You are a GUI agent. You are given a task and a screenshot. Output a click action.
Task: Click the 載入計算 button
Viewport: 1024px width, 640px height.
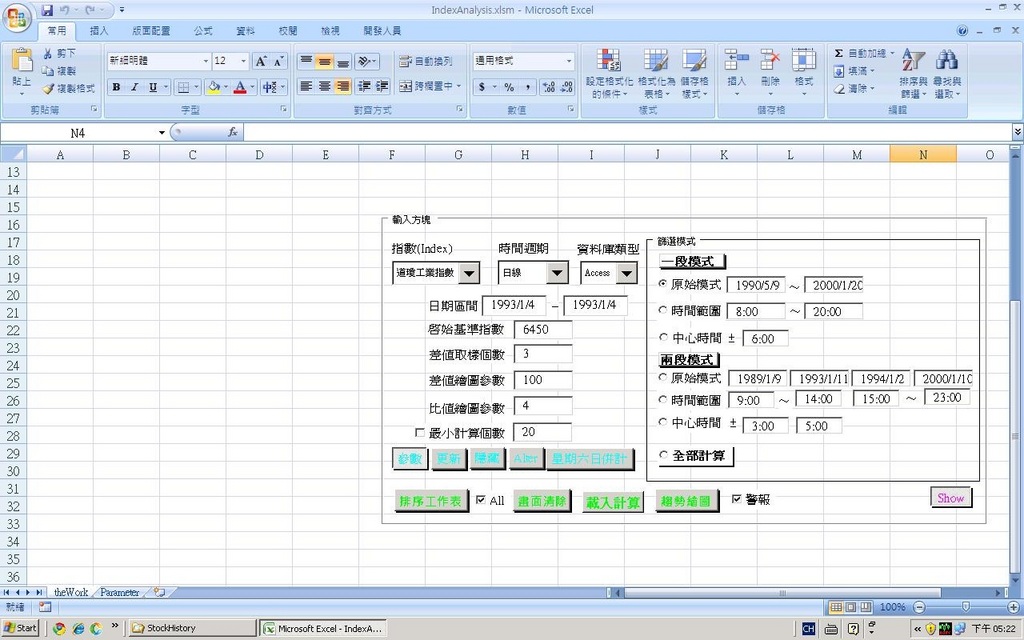(x=613, y=501)
